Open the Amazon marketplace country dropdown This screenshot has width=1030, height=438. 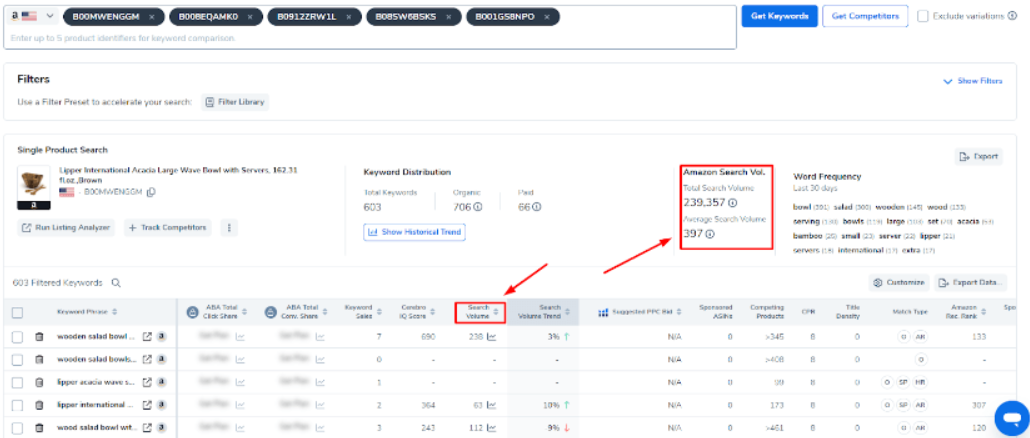click(32, 16)
